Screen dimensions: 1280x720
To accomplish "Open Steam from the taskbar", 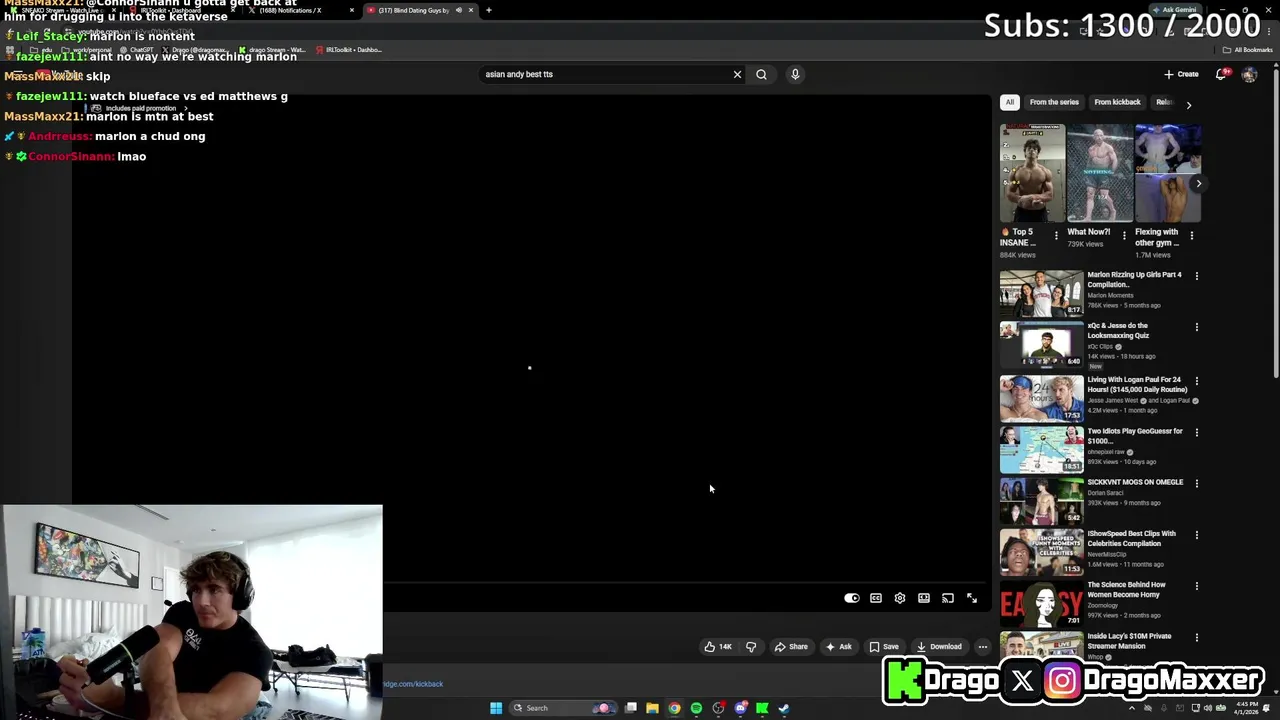I will pos(784,708).
